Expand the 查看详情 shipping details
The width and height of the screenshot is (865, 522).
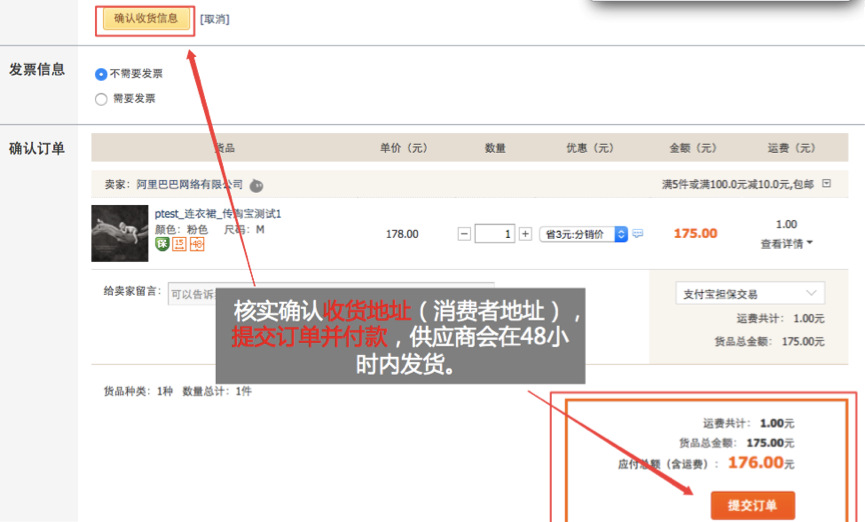[786, 244]
